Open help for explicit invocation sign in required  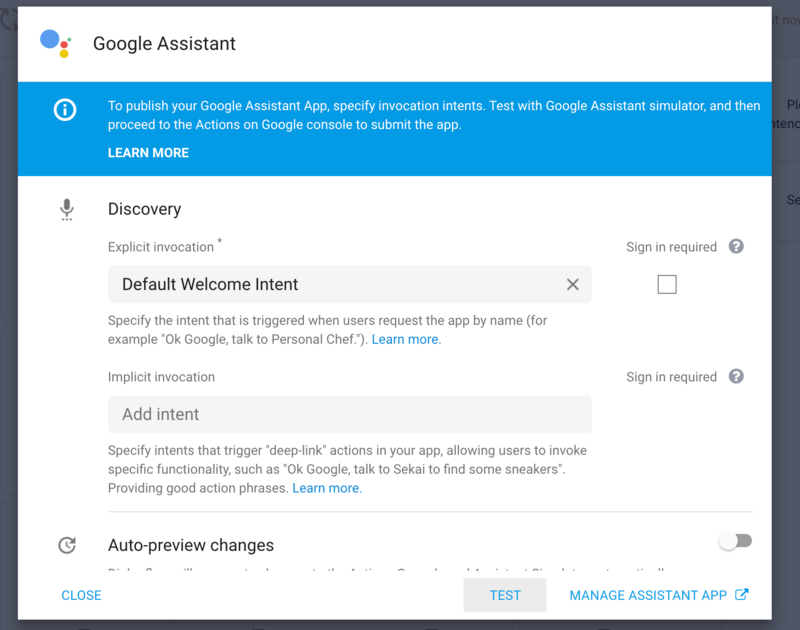[x=736, y=246]
